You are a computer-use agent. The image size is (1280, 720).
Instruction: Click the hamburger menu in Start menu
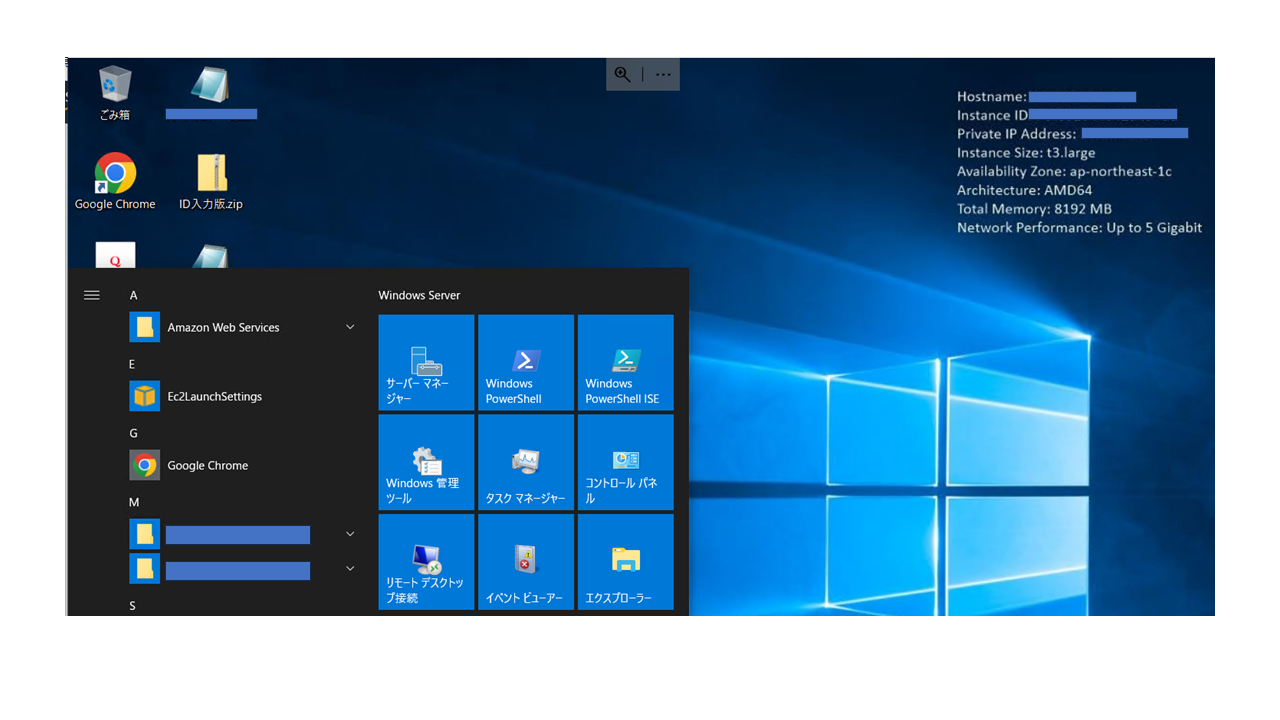[92, 295]
